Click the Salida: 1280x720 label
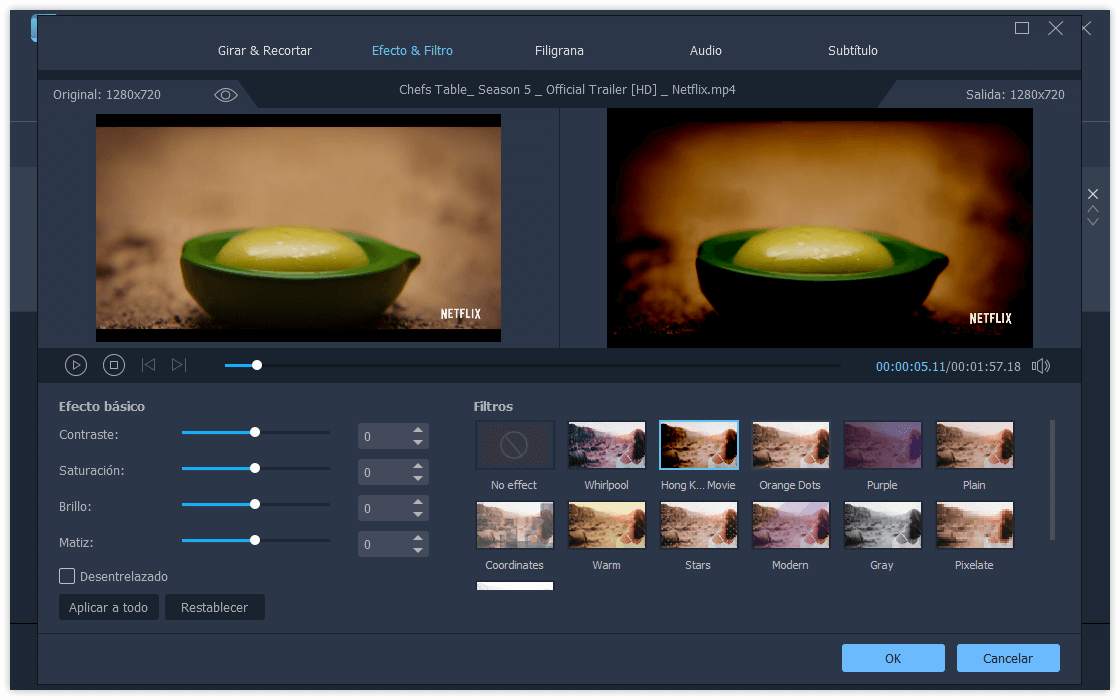The height and width of the screenshot is (700, 1120). [x=1015, y=94]
